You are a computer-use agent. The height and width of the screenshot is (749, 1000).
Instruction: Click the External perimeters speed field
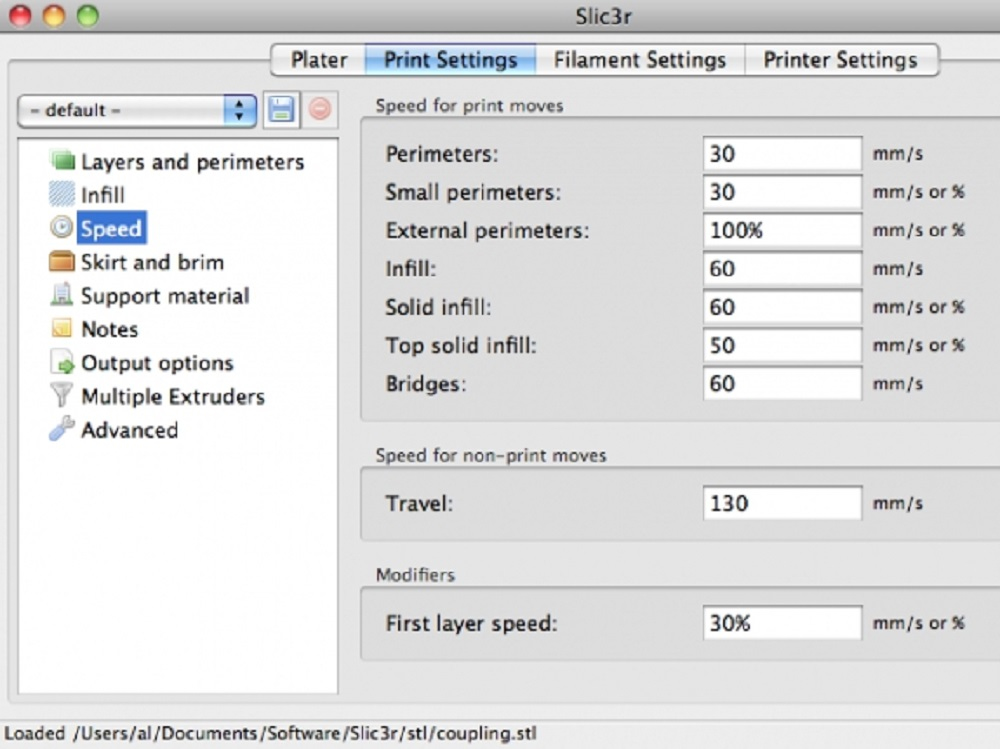point(783,230)
